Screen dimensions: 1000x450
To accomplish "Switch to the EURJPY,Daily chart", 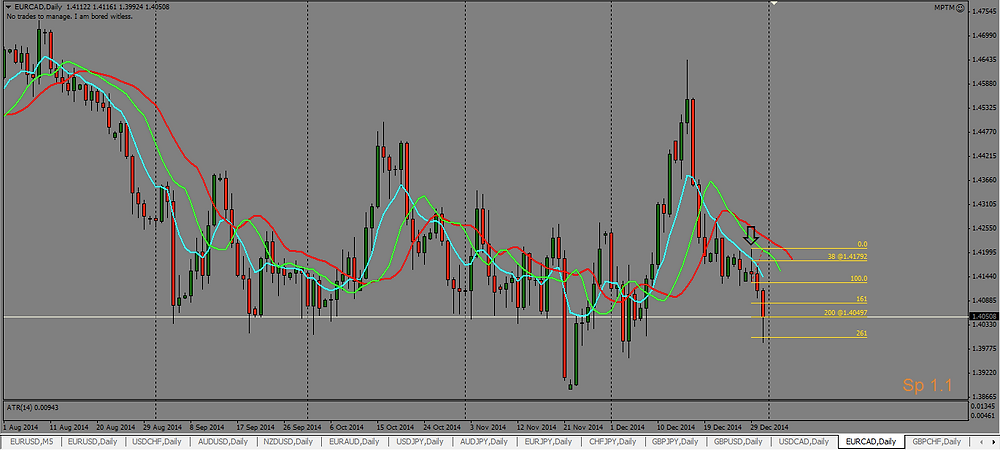I will tap(549, 441).
